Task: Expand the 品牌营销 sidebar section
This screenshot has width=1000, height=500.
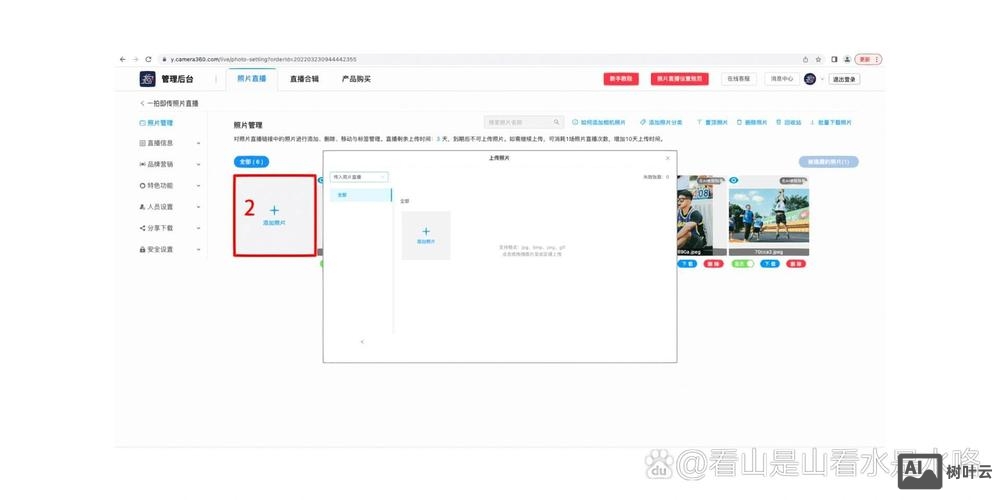Action: pyautogui.click(x=170, y=165)
